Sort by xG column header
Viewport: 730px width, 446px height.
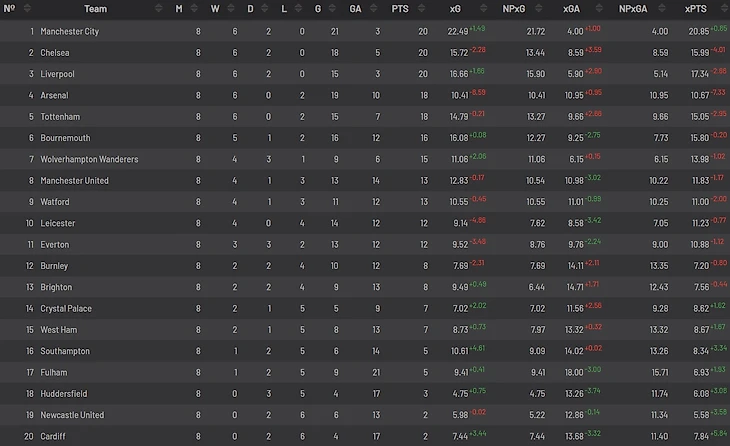[x=457, y=9]
